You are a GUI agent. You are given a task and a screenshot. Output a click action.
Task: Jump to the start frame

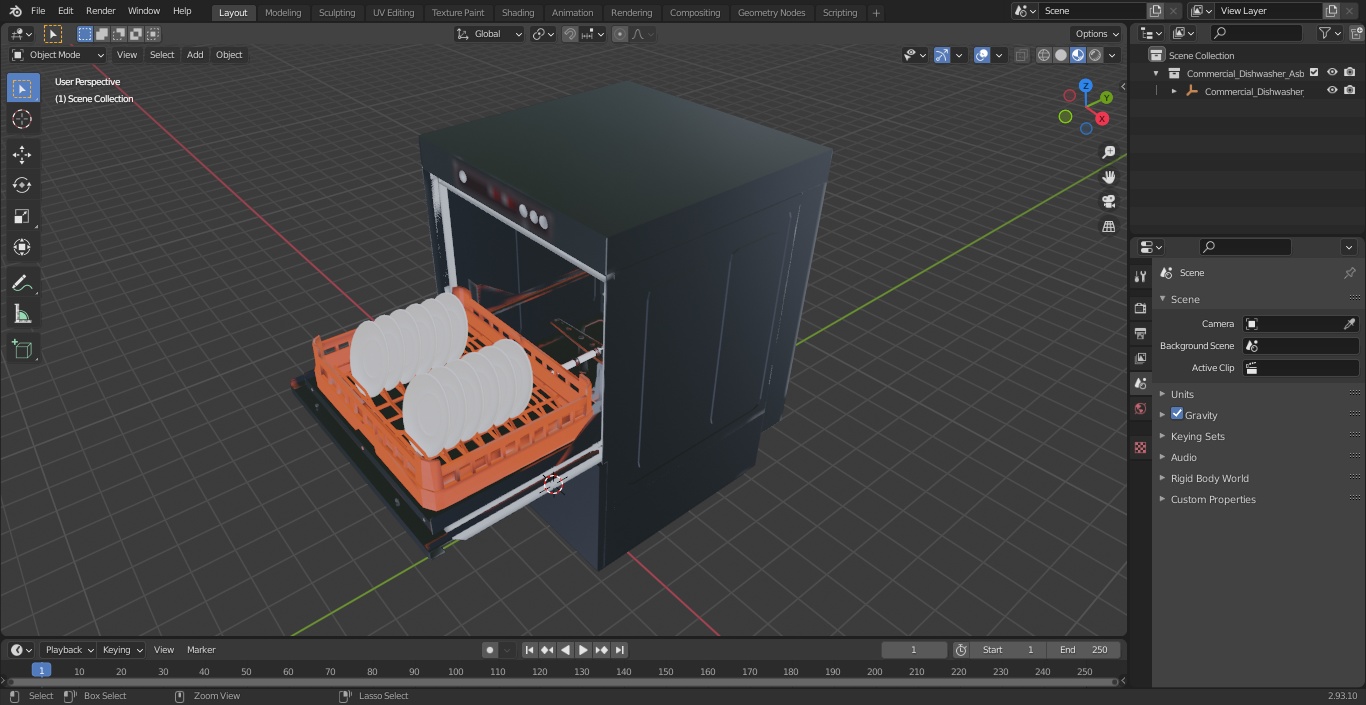pyautogui.click(x=529, y=650)
